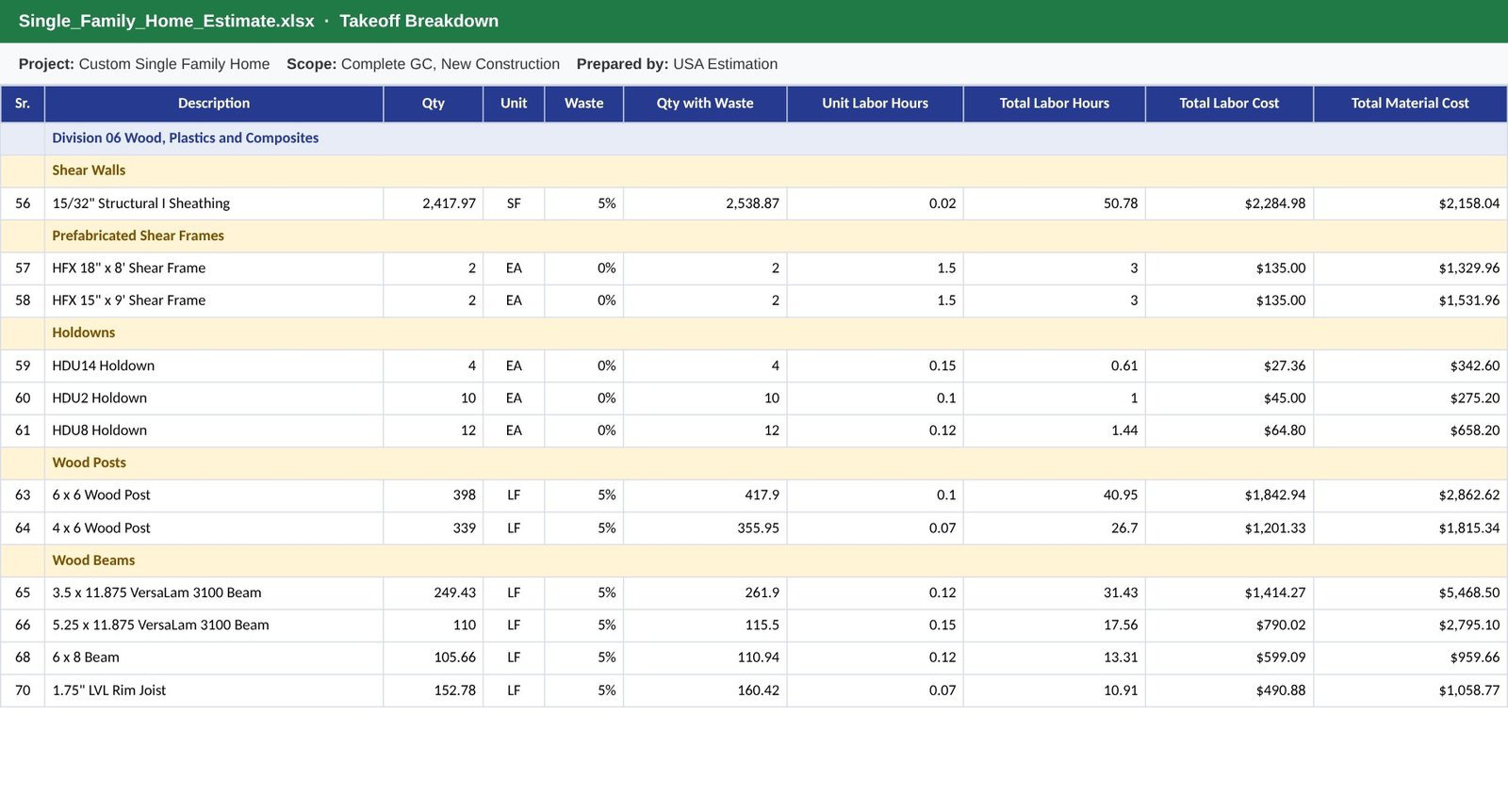The width and height of the screenshot is (1508, 812).
Task: Click the Unit column header
Action: pos(514,104)
